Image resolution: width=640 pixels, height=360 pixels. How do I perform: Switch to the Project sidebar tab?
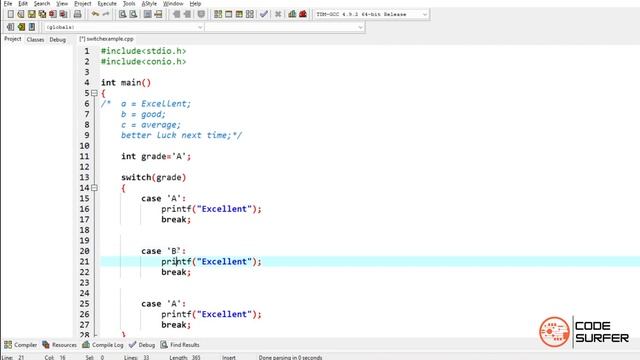pos(13,39)
